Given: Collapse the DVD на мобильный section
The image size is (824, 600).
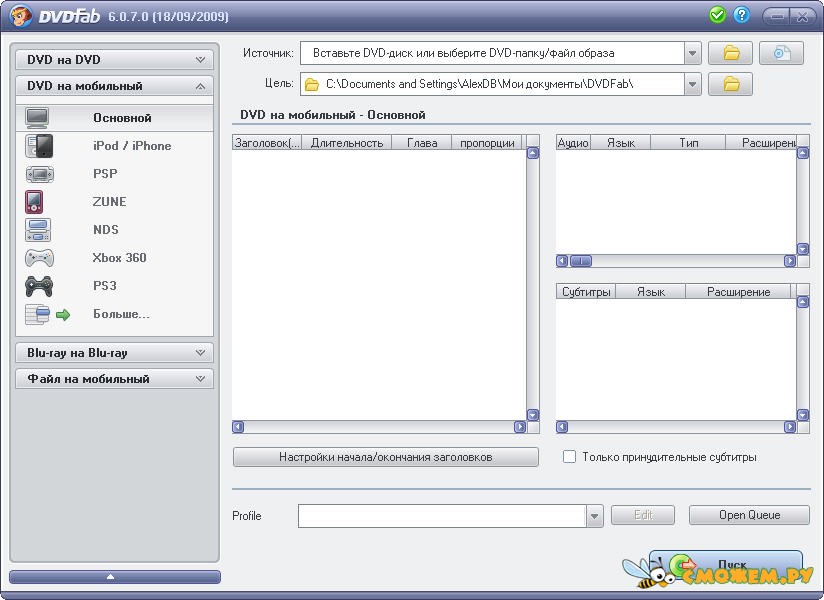Looking at the screenshot, I should (x=115, y=86).
